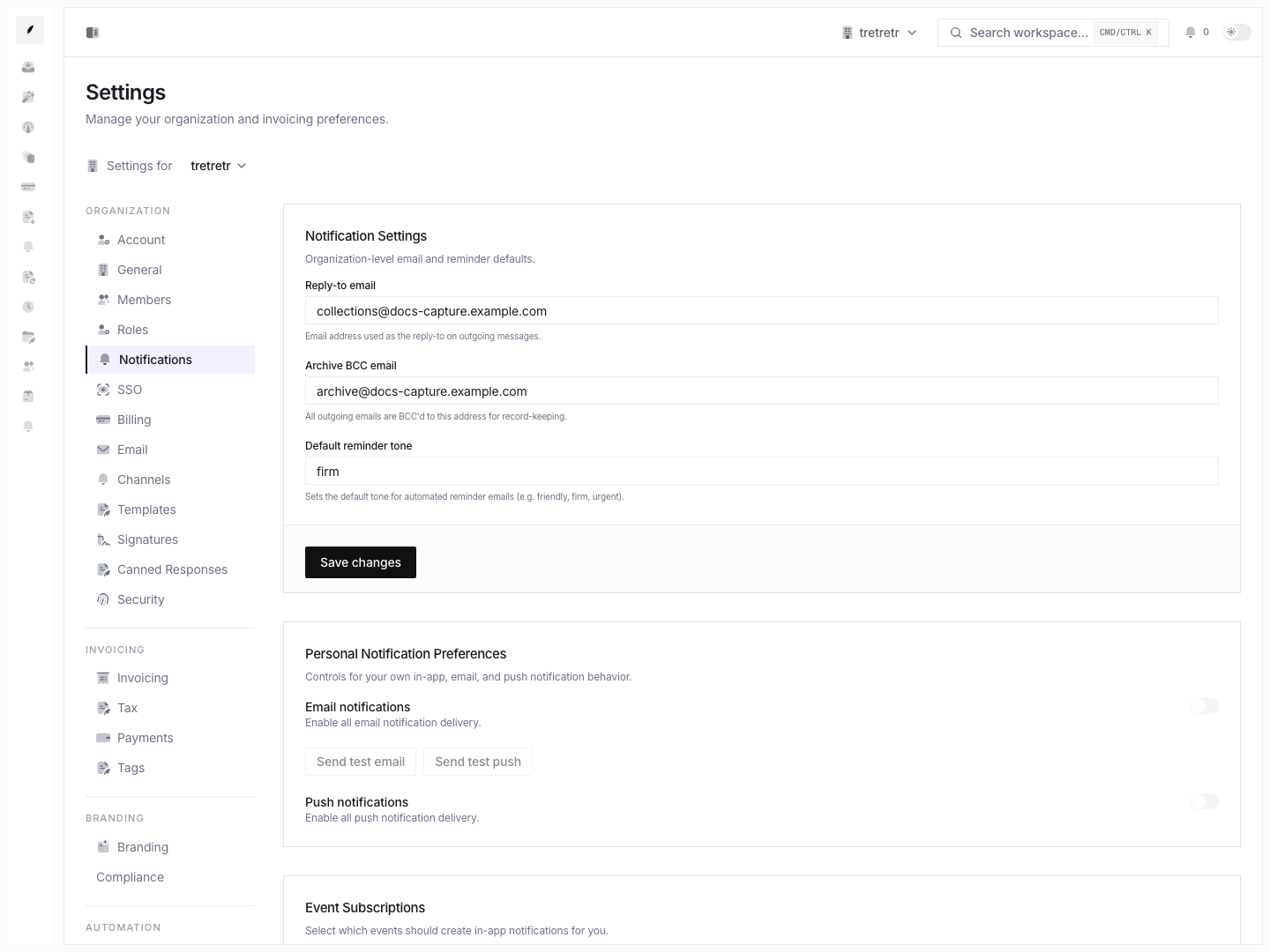Open Channels settings
The height and width of the screenshot is (952, 1270).
click(x=170, y=480)
